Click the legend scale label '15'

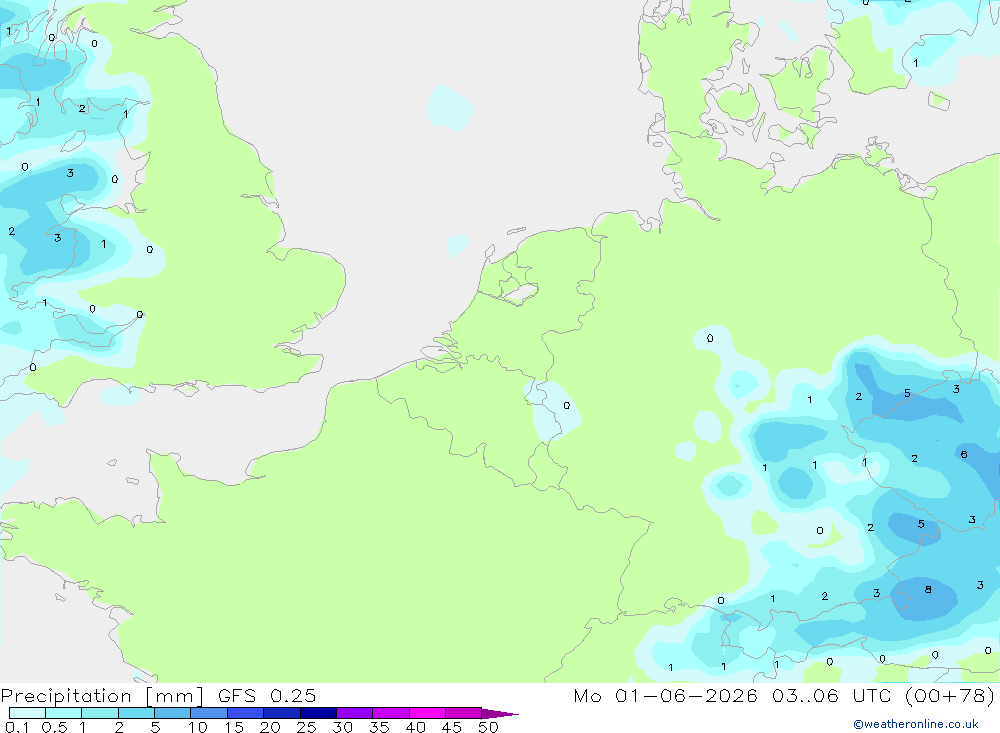233,727
